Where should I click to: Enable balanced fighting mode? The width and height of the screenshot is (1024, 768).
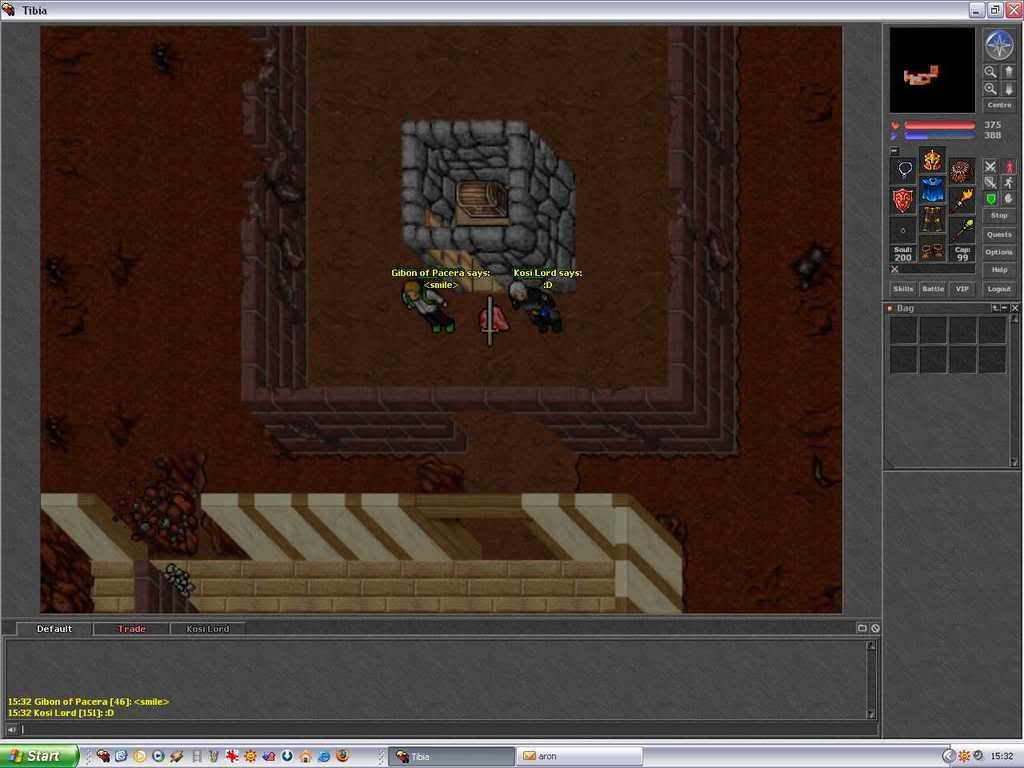point(991,183)
